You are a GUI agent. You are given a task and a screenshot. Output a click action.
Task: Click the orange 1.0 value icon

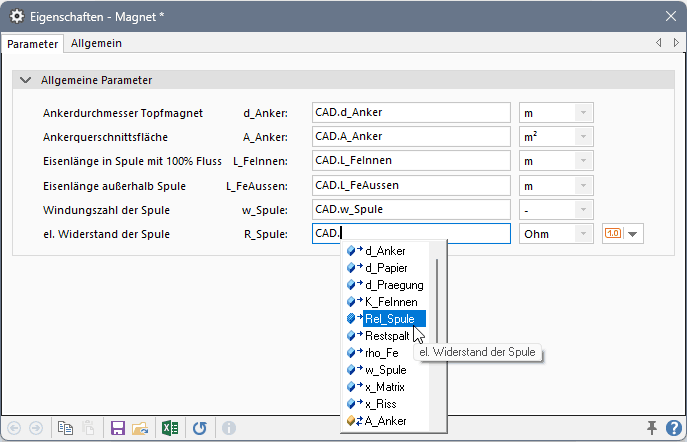coord(613,233)
